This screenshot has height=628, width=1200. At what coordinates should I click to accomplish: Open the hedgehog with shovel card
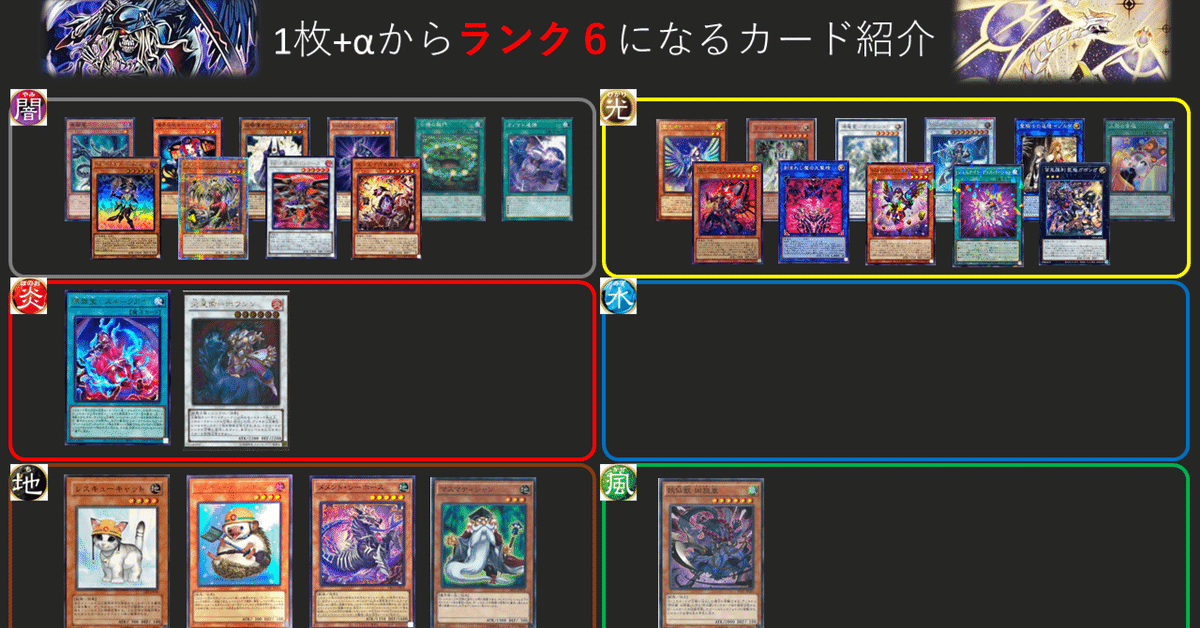(x=239, y=552)
